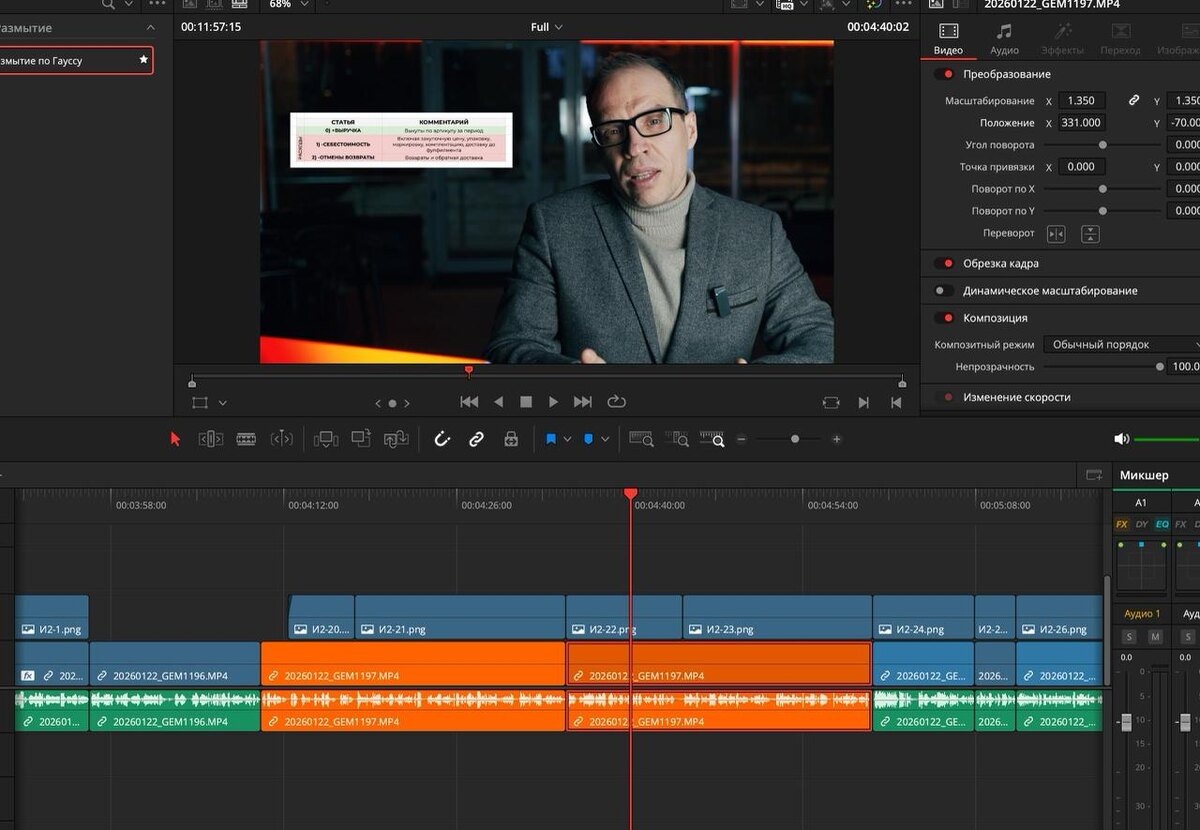This screenshot has width=1200, height=830.
Task: Click the Масштабирование X value field
Action: (x=1082, y=100)
